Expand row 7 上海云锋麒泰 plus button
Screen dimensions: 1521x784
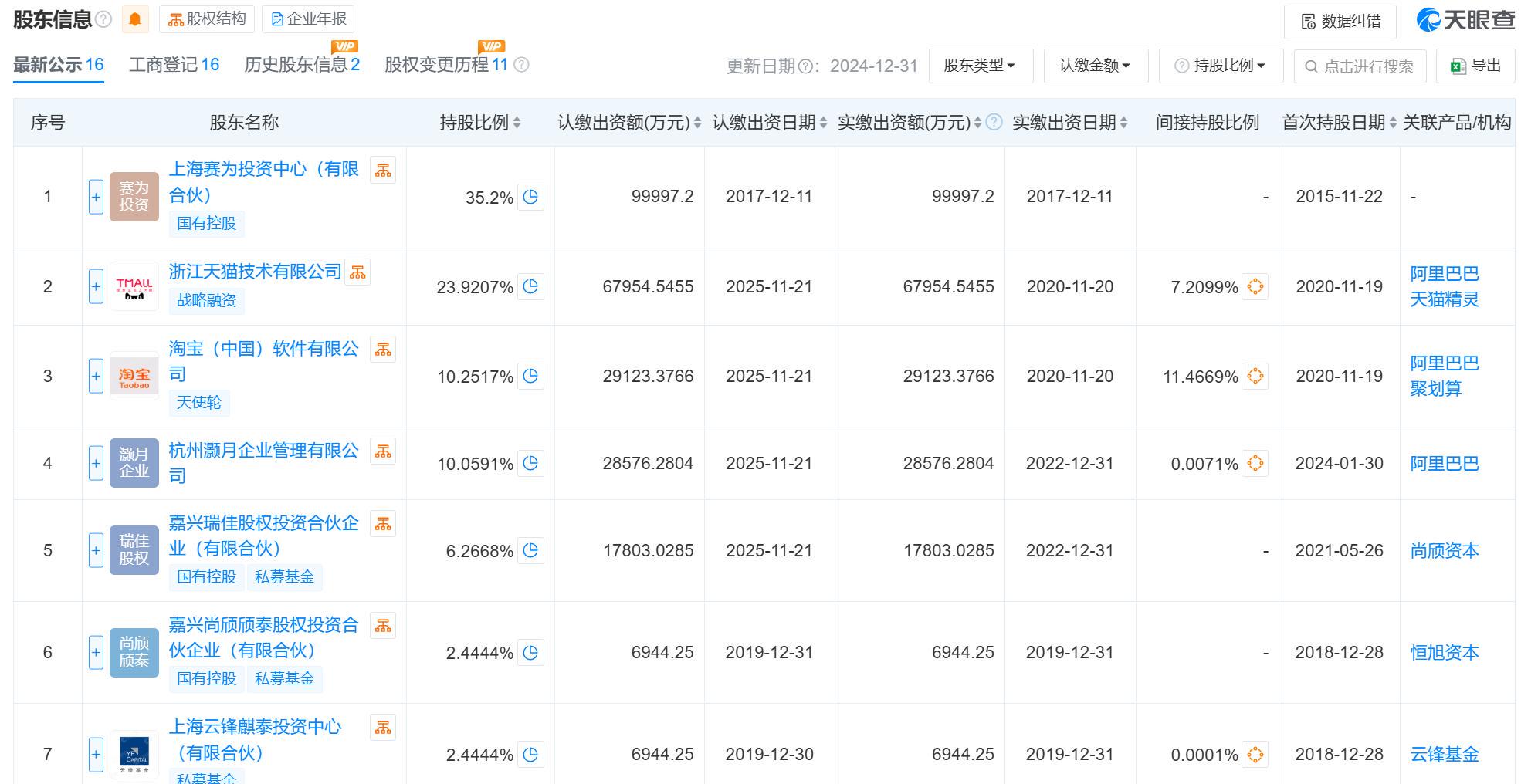point(96,754)
